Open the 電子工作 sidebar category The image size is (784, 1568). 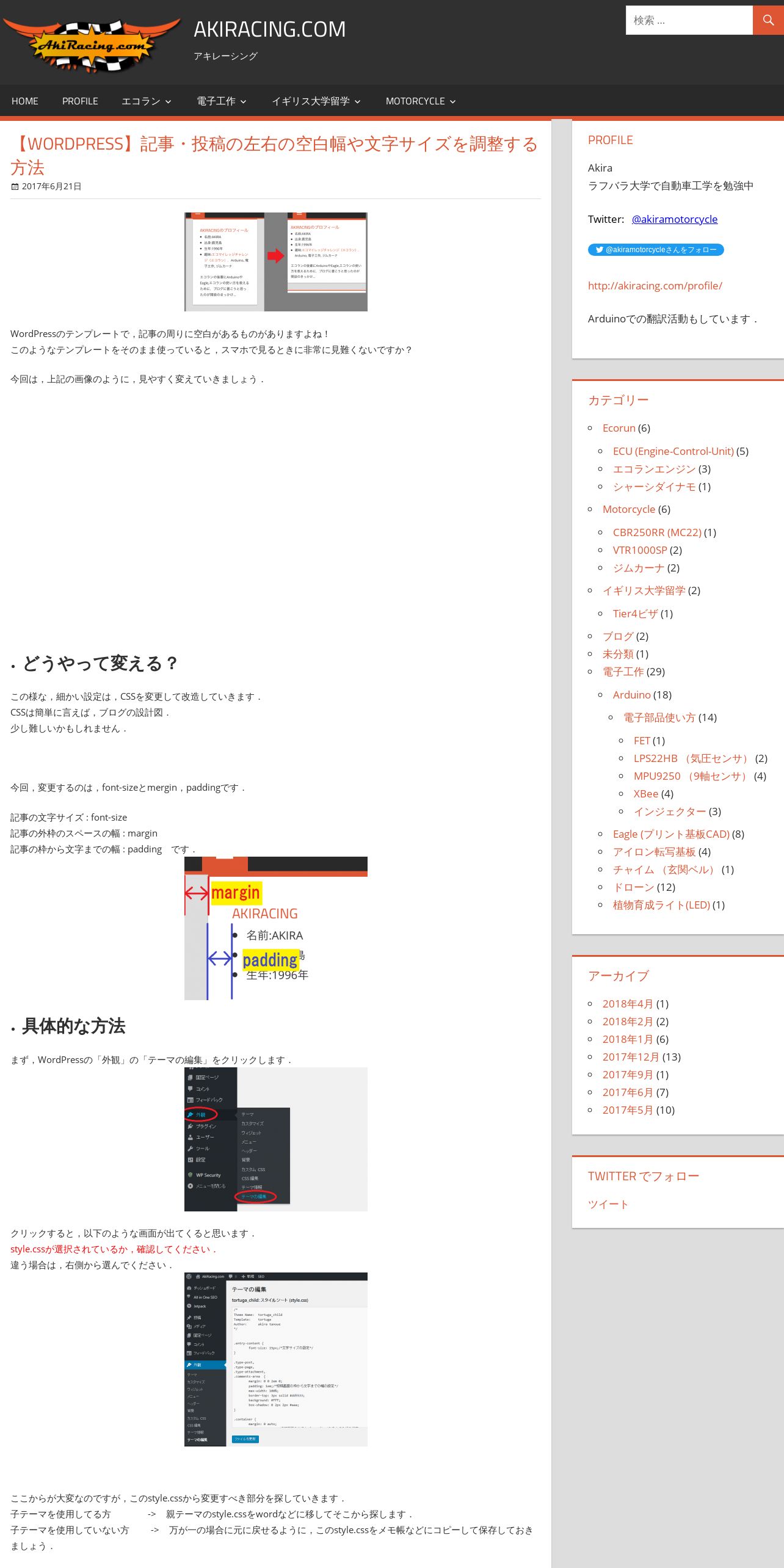[x=623, y=672]
